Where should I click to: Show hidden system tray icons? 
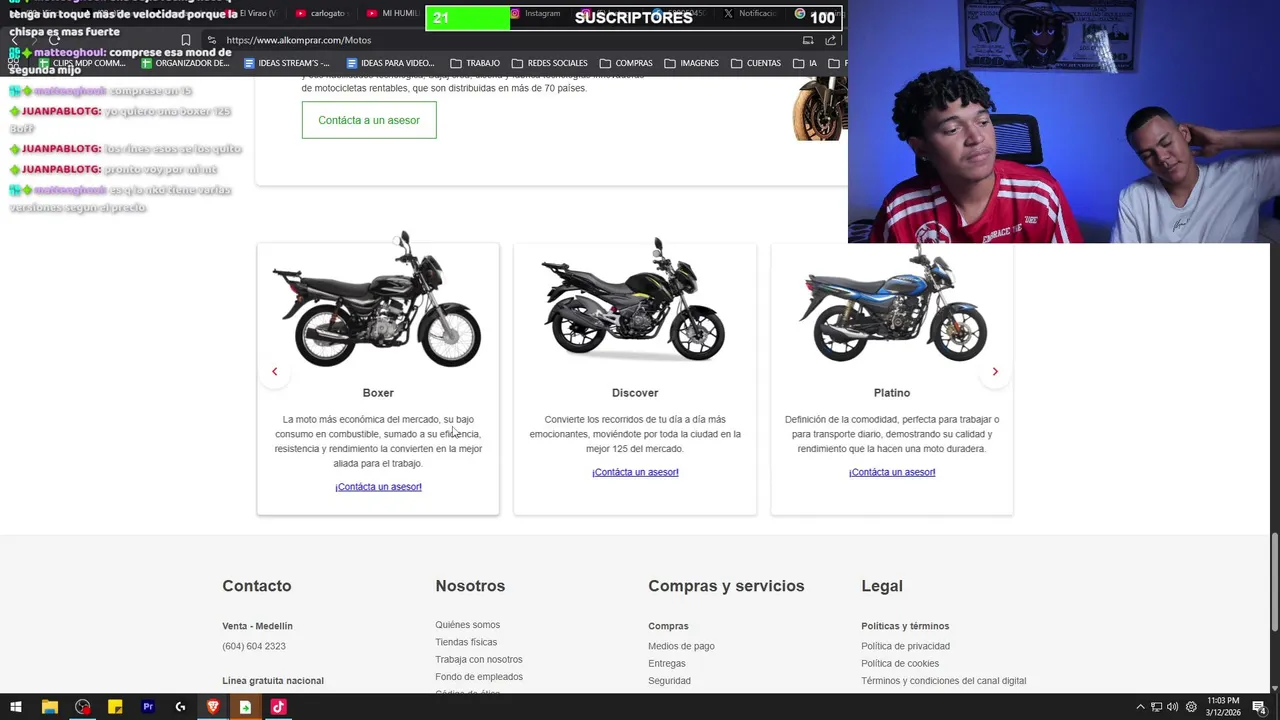coord(1140,707)
